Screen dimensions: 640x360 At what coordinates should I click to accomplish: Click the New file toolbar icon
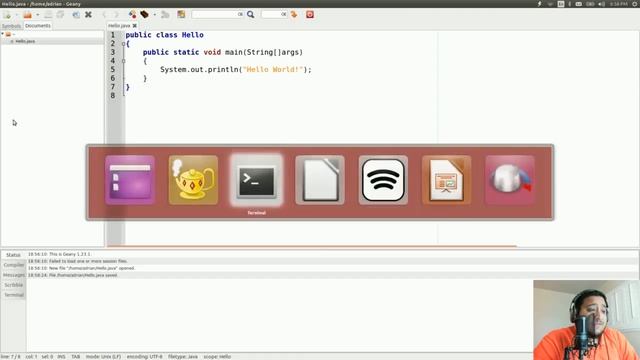point(7,15)
